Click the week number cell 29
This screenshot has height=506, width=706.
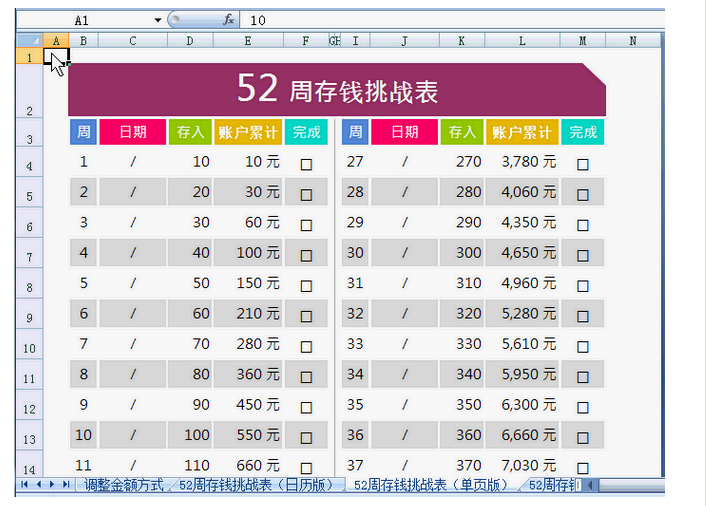355,222
